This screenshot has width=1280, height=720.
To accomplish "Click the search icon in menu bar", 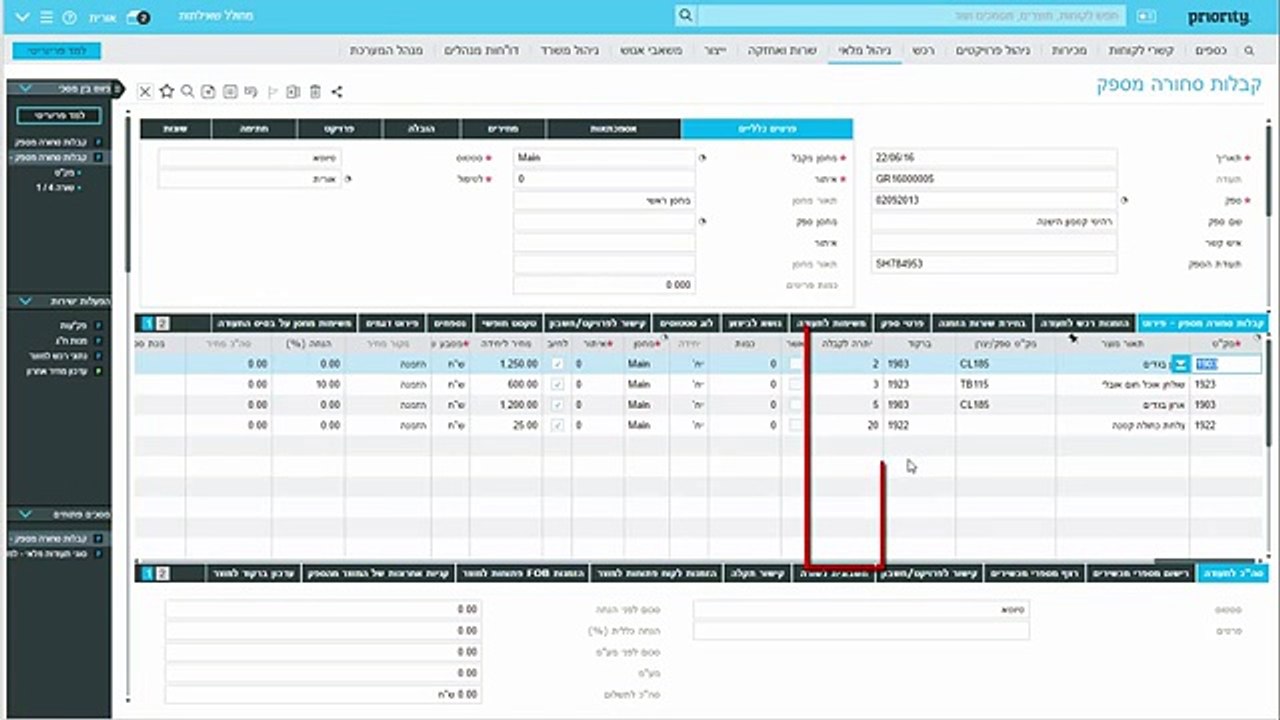I will (x=1249, y=50).
